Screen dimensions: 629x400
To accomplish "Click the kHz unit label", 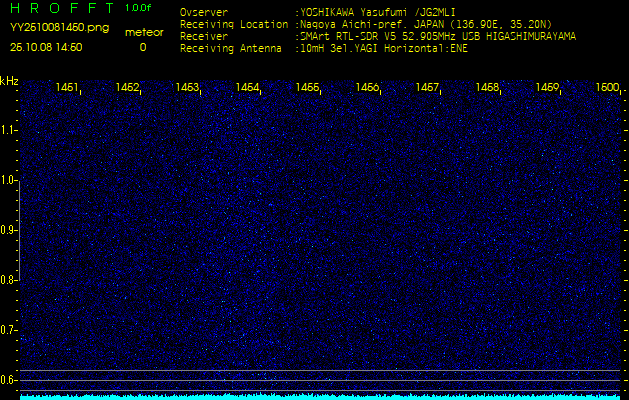I will tap(9, 81).
